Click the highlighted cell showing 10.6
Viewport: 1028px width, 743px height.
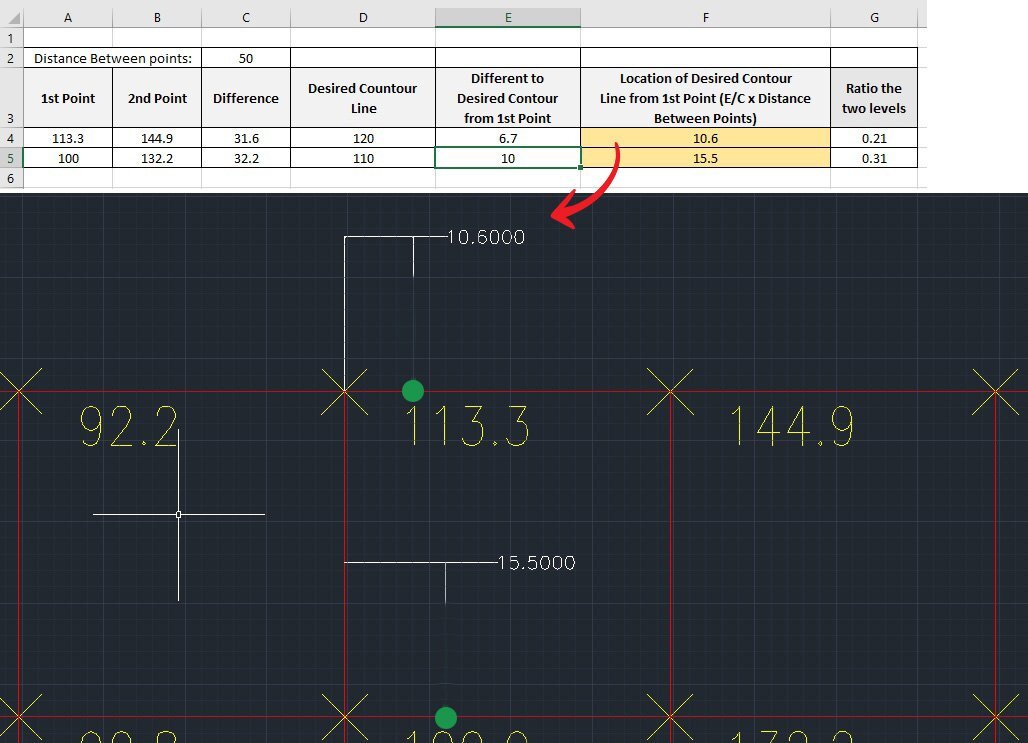coord(705,138)
